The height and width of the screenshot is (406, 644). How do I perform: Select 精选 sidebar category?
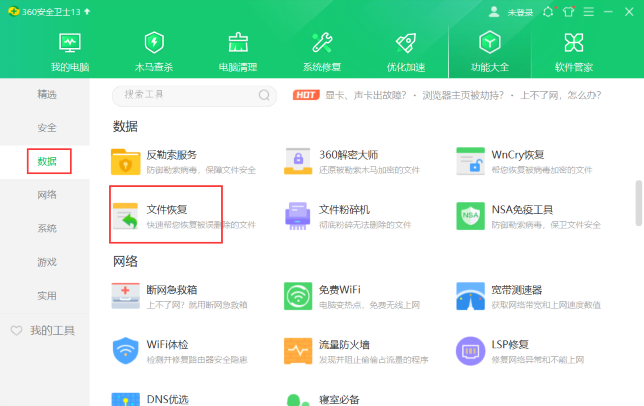[x=47, y=94]
